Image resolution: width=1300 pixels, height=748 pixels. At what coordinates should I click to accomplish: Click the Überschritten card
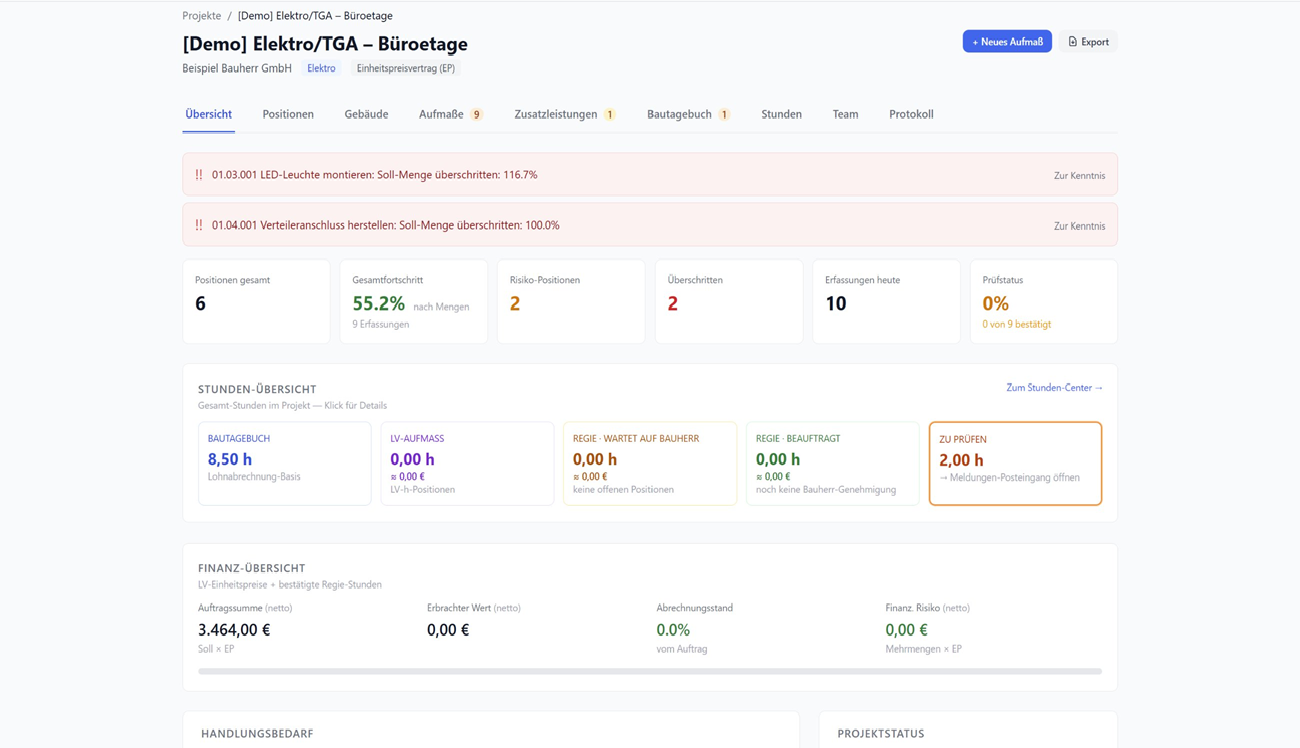pos(728,301)
